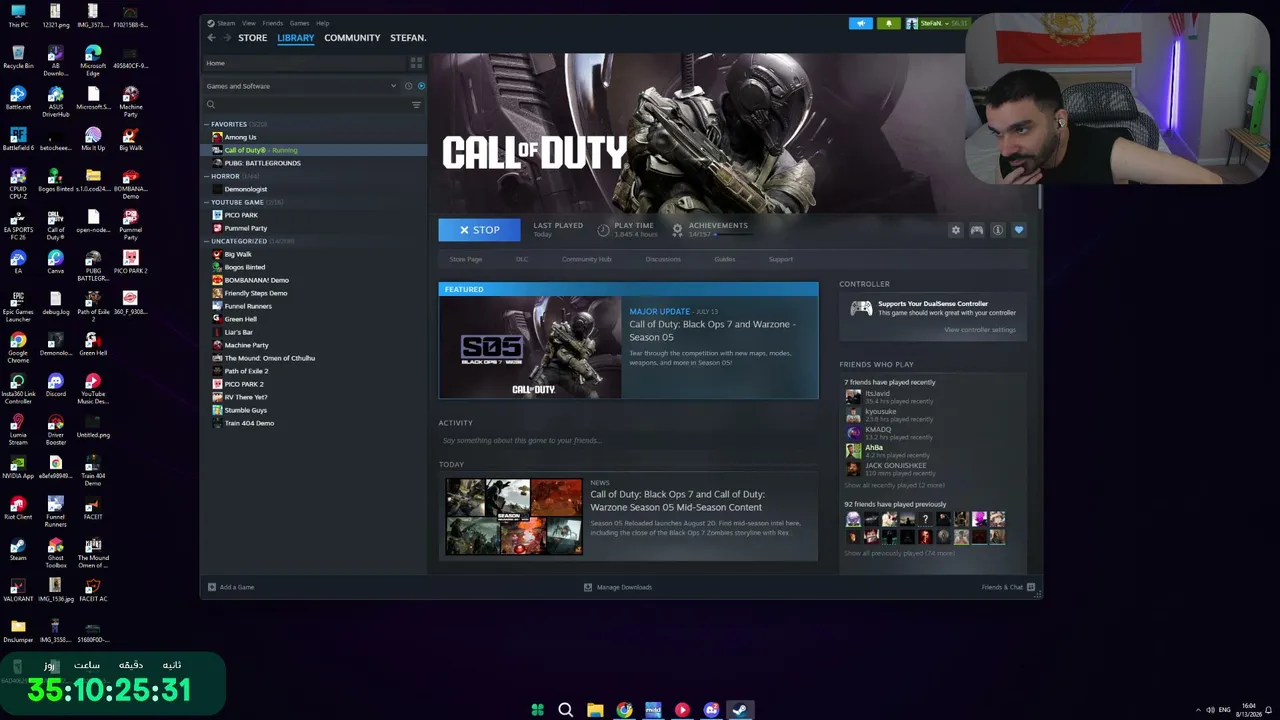Toggle sort by recent activity clock icon
This screenshot has width=1280, height=720.
click(x=408, y=86)
